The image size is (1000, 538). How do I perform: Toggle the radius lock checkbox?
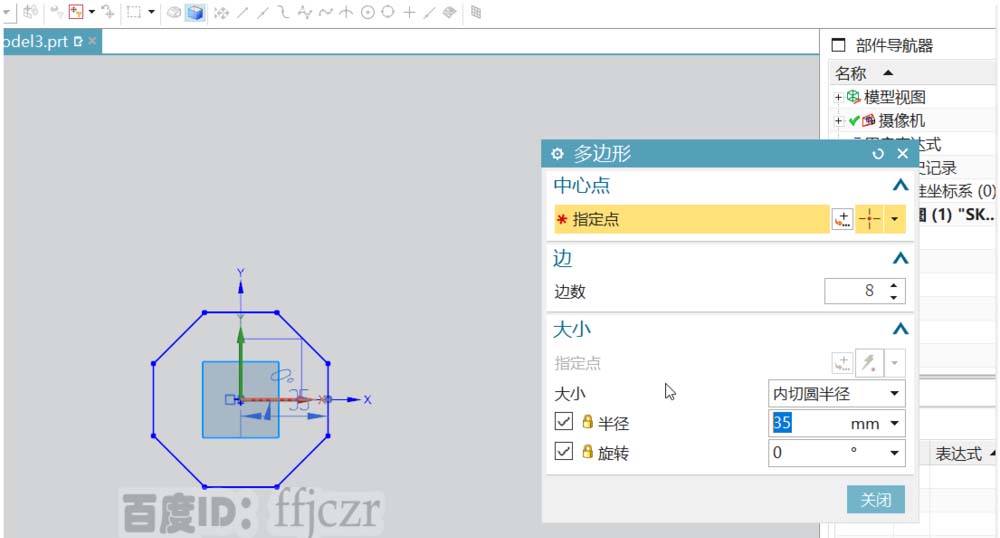(x=563, y=421)
